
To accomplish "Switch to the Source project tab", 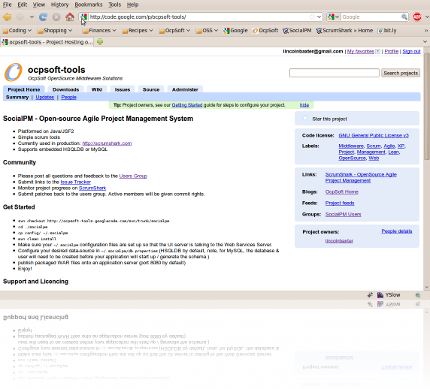I will [151, 89].
